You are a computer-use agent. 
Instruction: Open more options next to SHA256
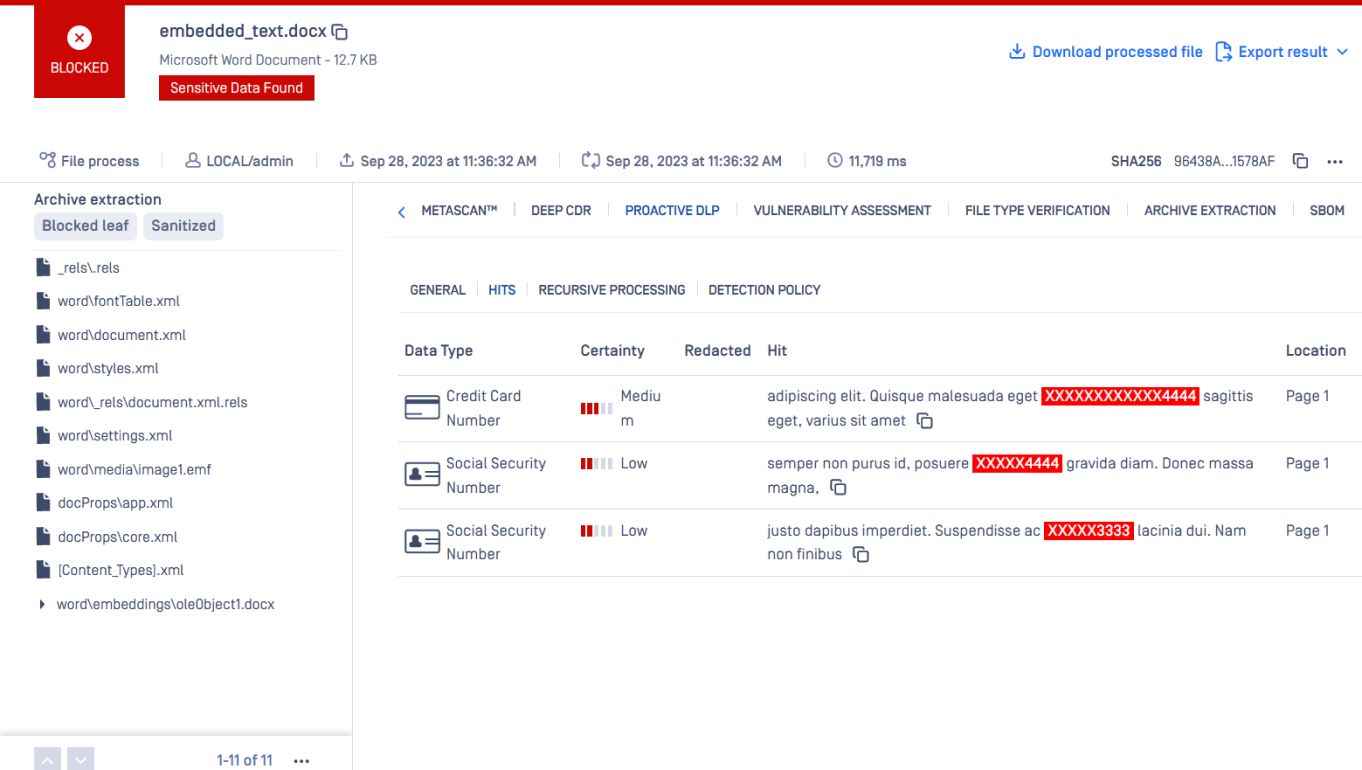click(1335, 161)
